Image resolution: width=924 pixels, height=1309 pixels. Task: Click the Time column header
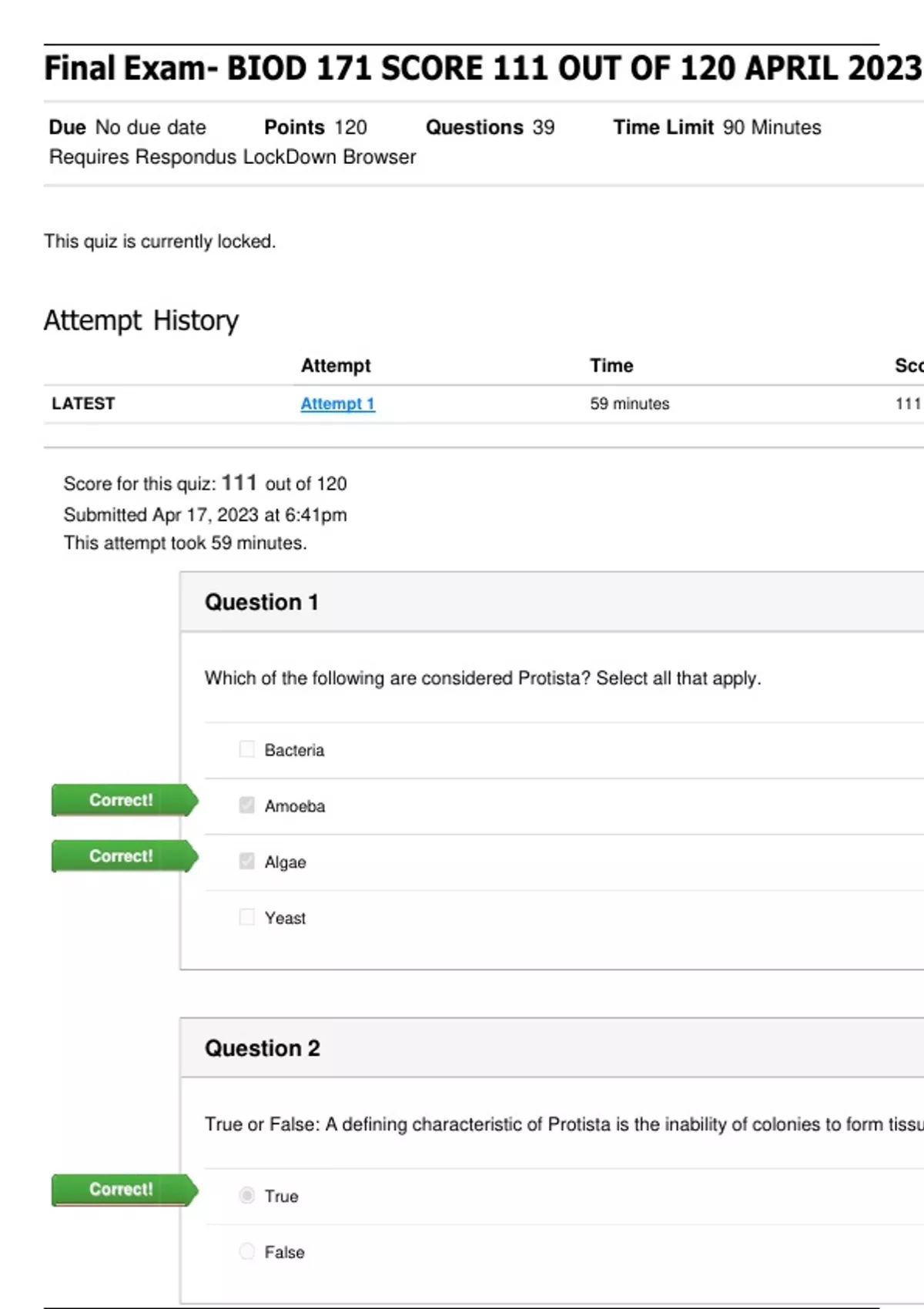click(x=611, y=366)
